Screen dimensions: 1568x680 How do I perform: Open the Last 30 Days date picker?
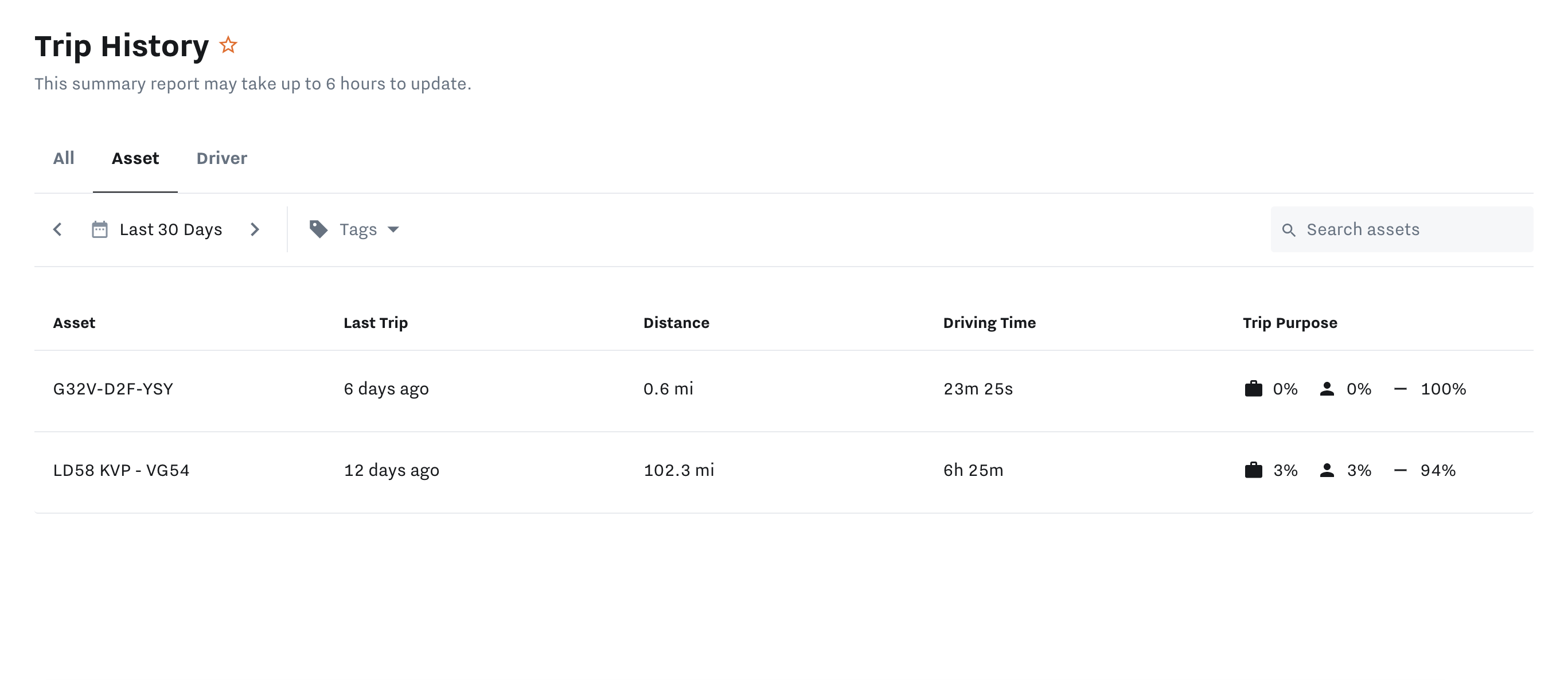(x=170, y=229)
